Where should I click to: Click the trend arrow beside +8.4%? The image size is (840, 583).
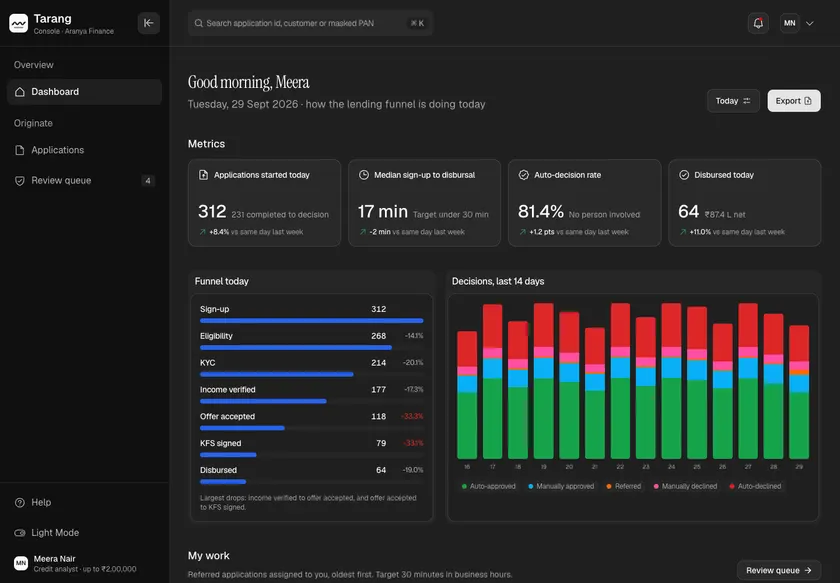click(202, 232)
